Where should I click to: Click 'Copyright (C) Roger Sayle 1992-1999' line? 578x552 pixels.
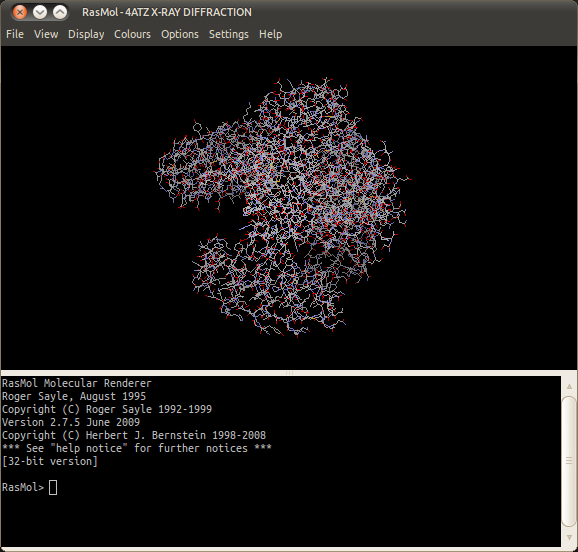pyautogui.click(x=107, y=409)
